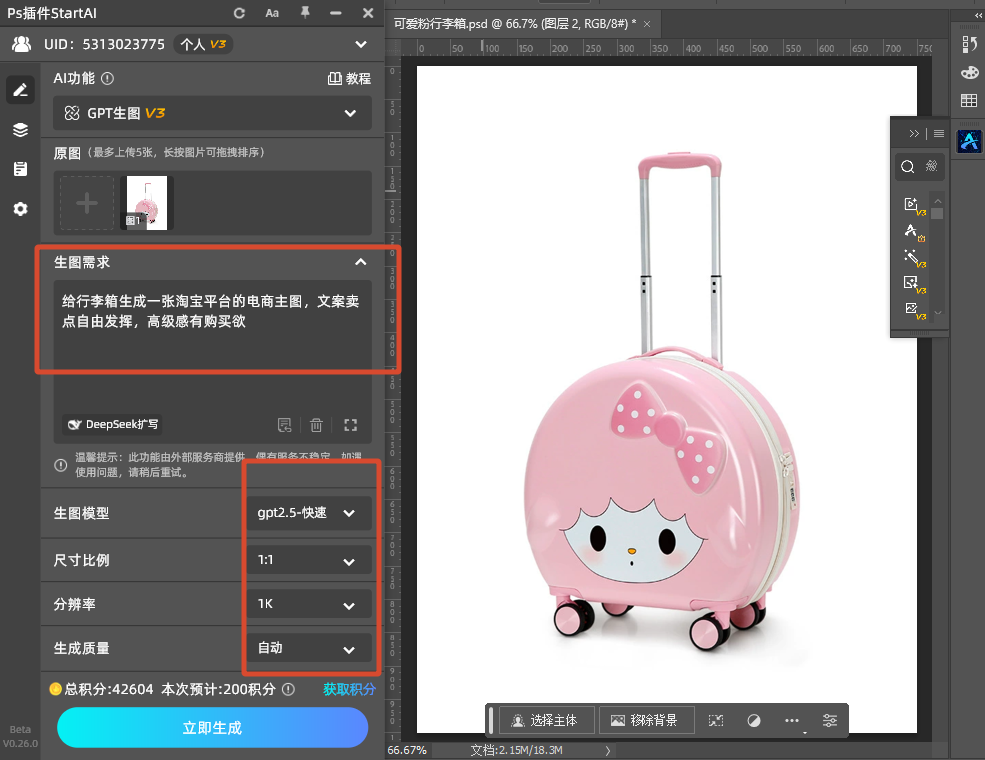This screenshot has height=760, width=985.
Task: Collapse the 生图需求 section chevron
Action: (x=361, y=262)
